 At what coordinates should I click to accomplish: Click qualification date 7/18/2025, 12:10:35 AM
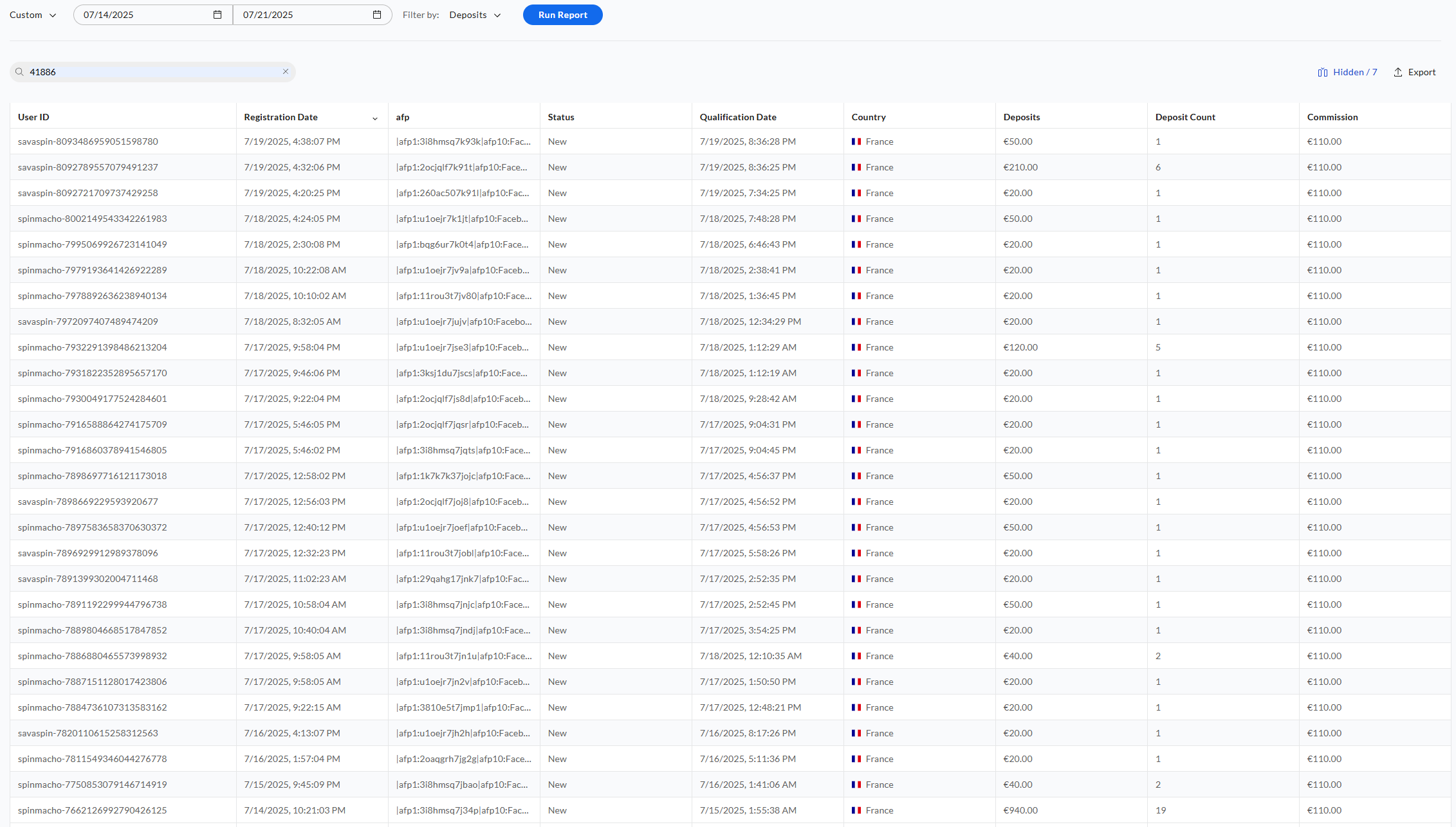[751, 656]
